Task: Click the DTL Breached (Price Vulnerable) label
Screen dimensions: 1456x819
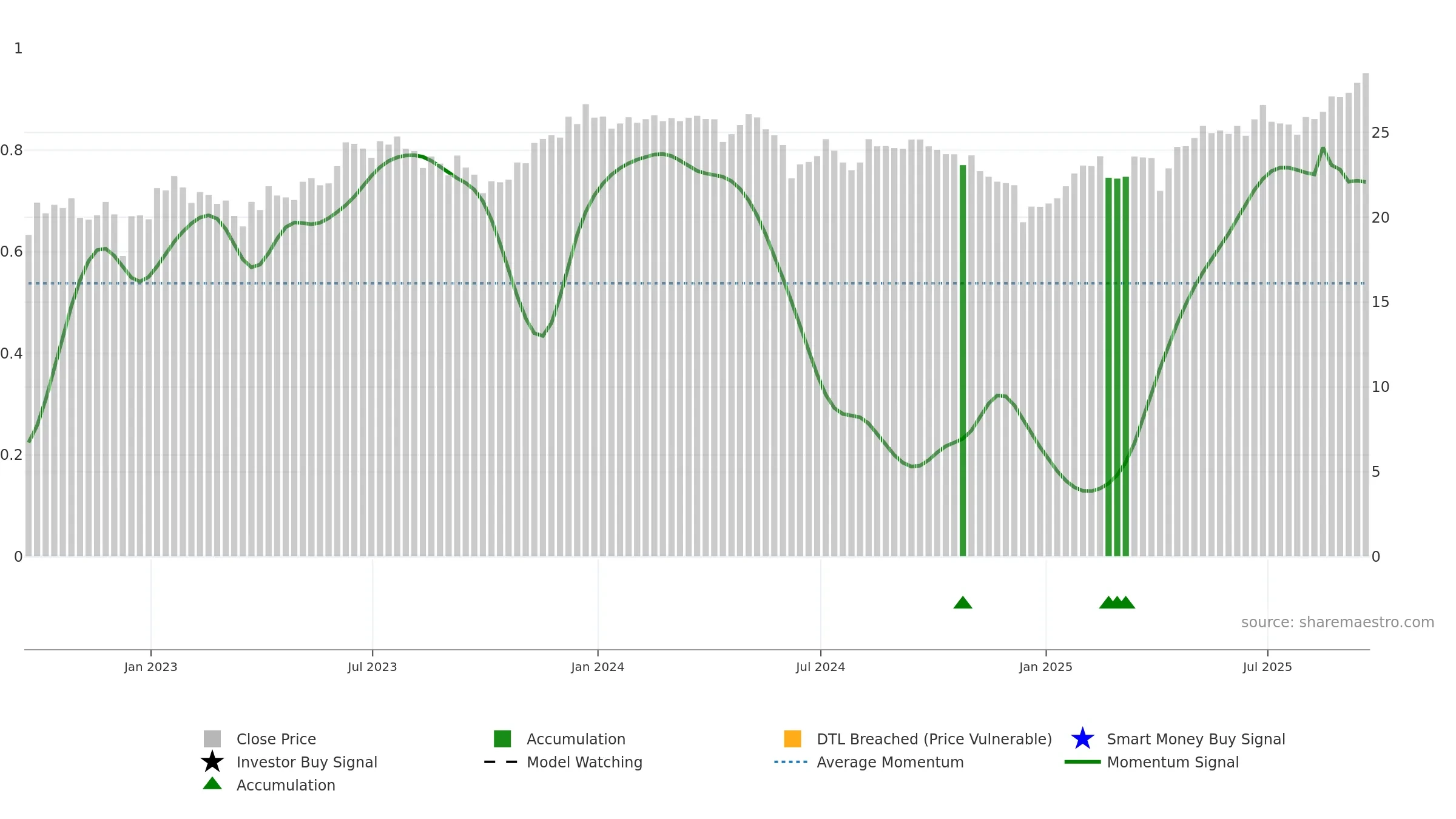Action: [934, 739]
